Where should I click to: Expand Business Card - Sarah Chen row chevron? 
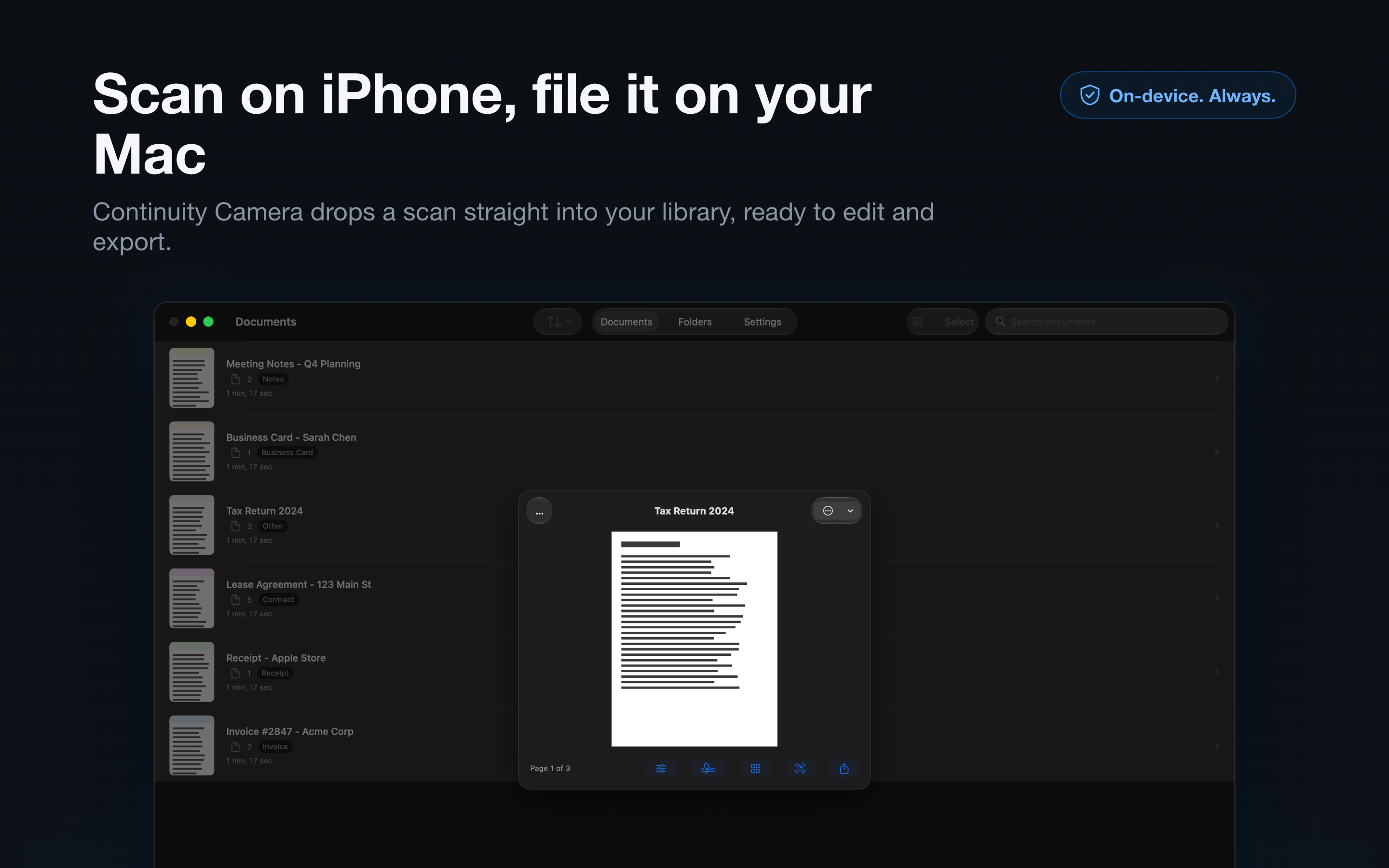pos(1216,451)
